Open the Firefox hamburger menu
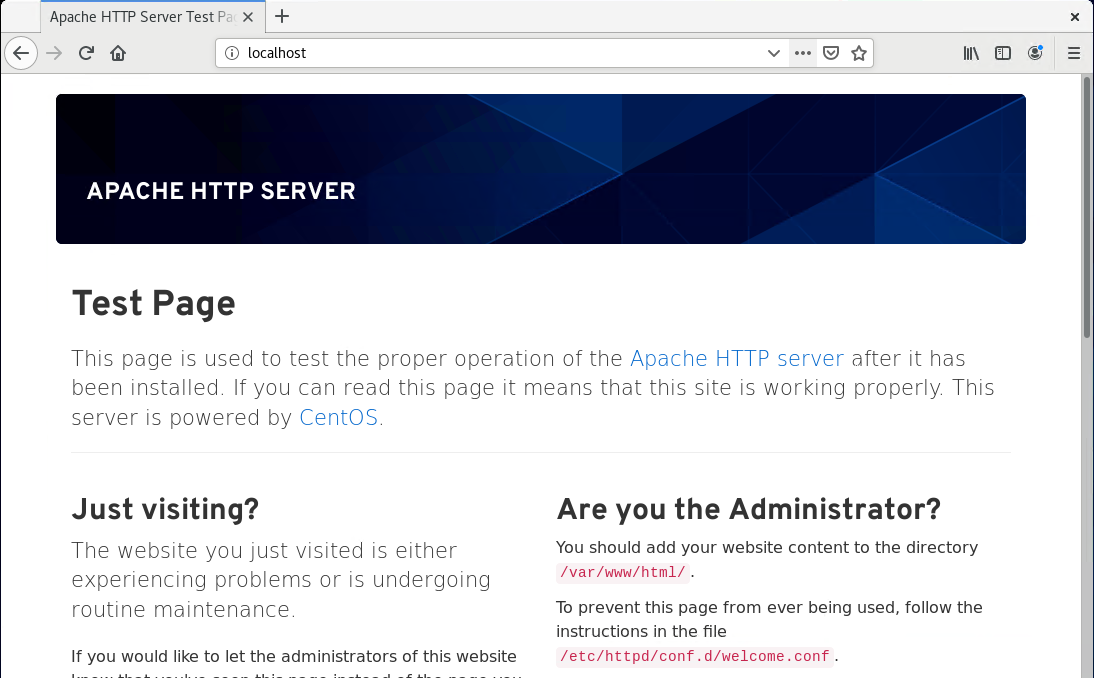 (x=1074, y=53)
